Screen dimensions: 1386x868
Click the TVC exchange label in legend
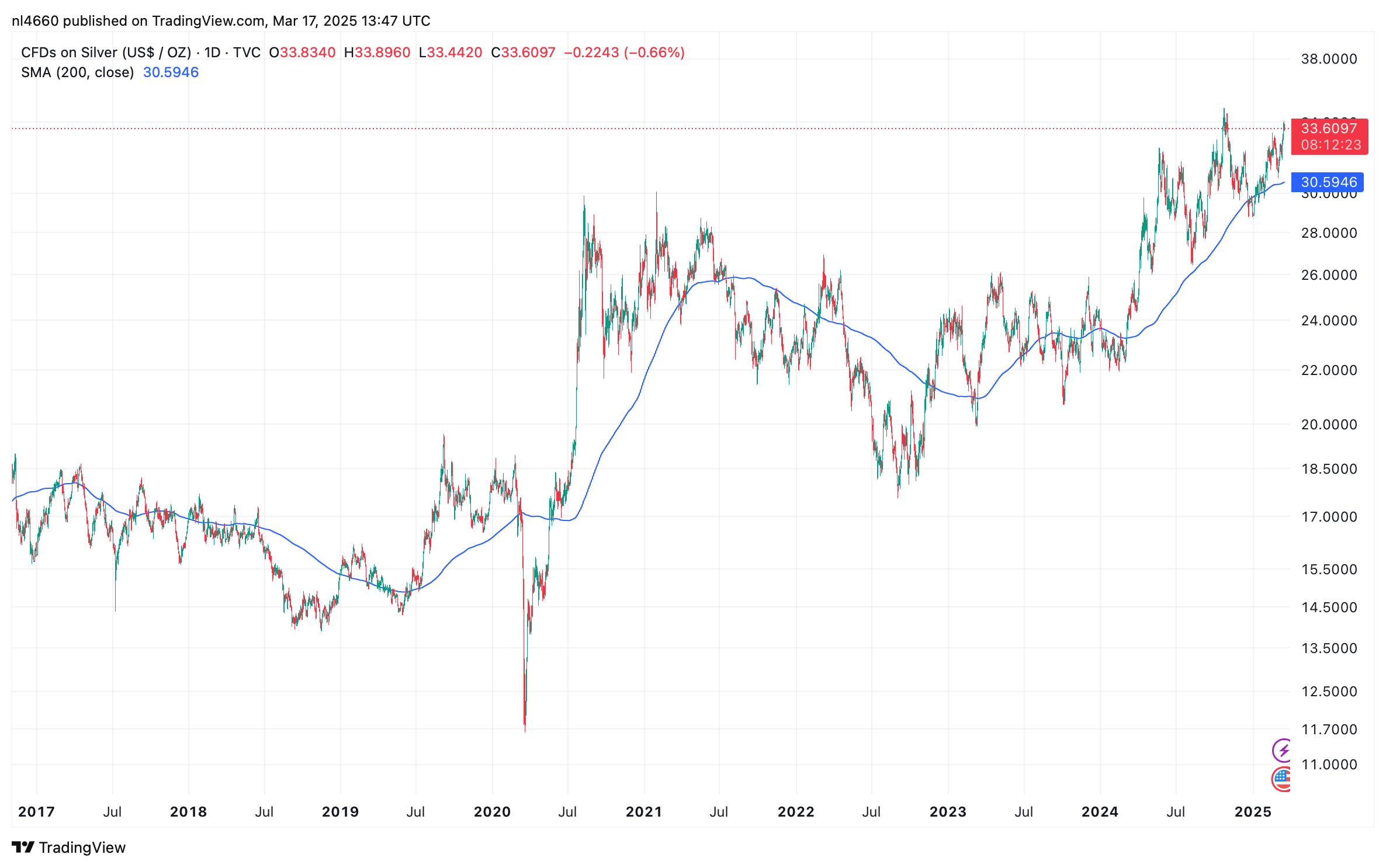point(247,53)
